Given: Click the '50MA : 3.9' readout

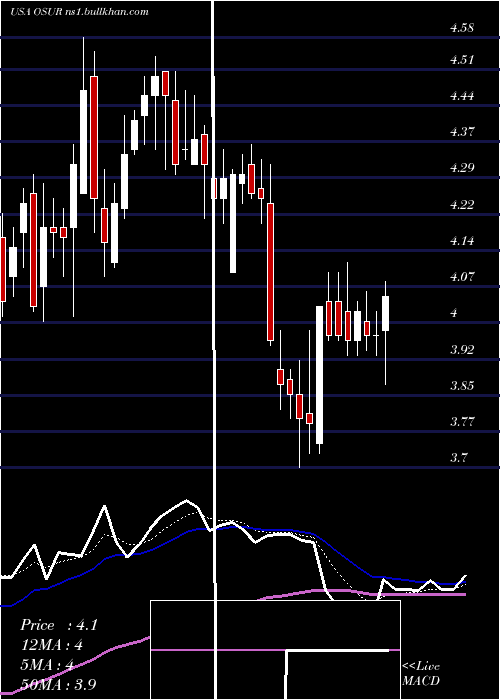Looking at the screenshot, I should [58, 684].
